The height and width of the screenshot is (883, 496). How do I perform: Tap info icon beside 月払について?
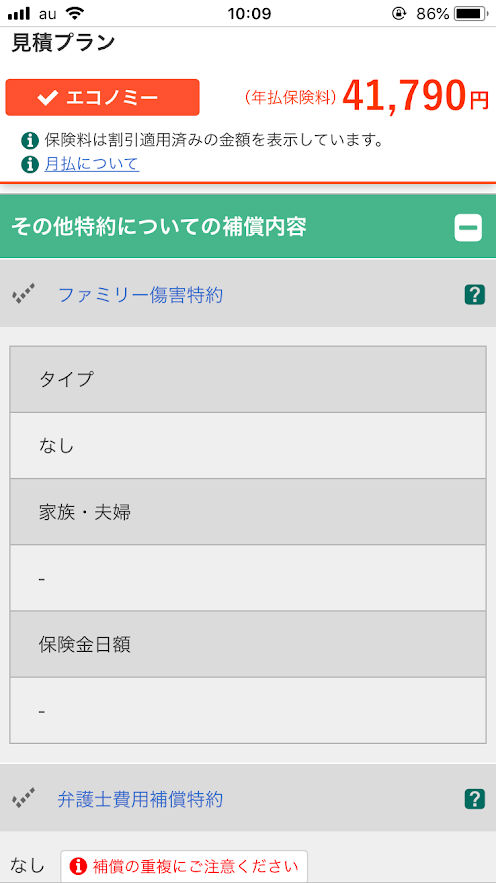click(x=30, y=164)
